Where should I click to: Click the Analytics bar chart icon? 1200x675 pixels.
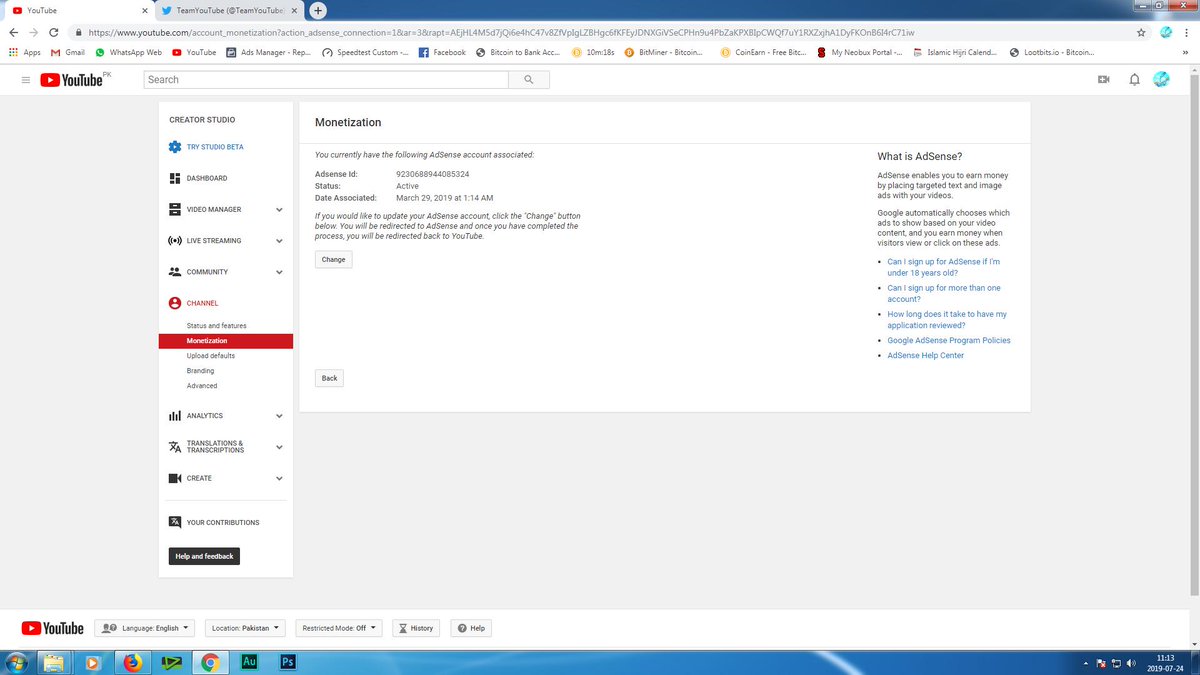175,416
